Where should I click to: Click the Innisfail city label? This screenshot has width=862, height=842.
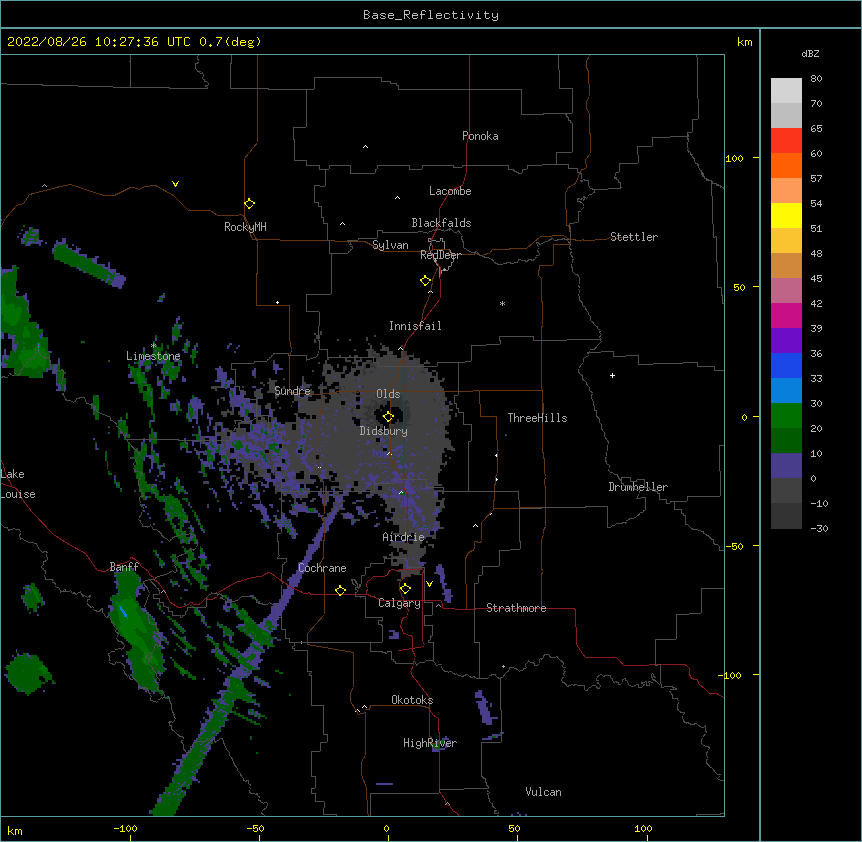coord(415,326)
